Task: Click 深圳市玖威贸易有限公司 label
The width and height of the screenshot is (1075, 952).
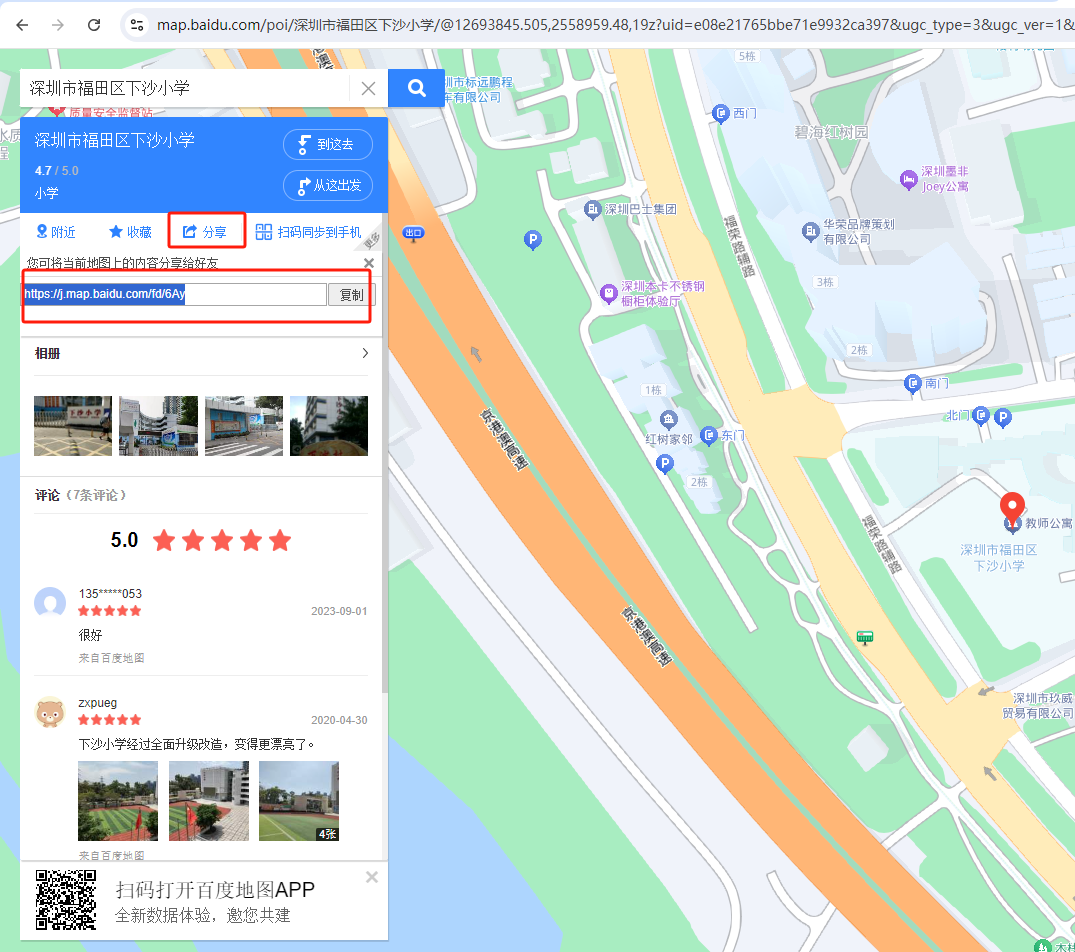Action: tap(1037, 706)
